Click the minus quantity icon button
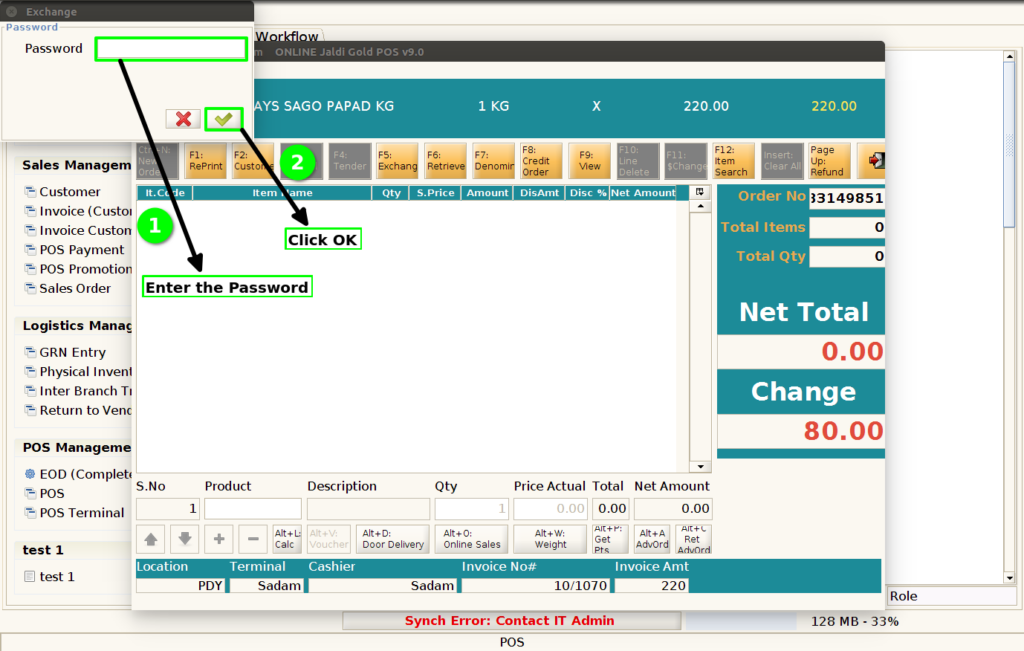The height and width of the screenshot is (651, 1024). (253, 539)
